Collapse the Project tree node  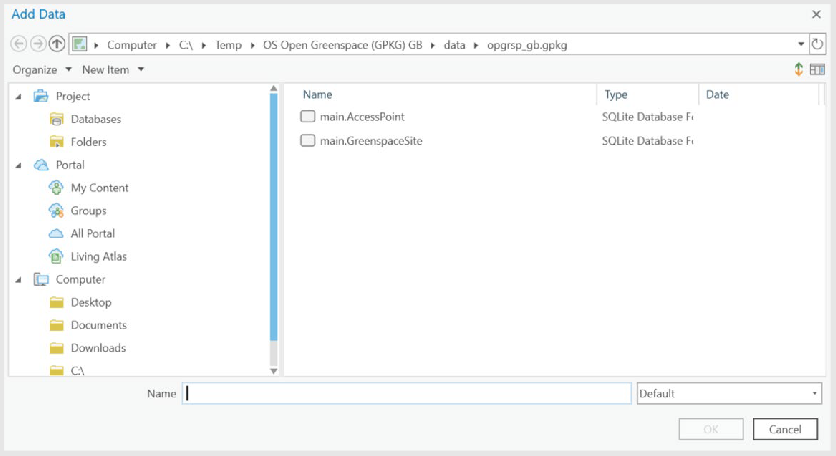pyautogui.click(x=19, y=97)
